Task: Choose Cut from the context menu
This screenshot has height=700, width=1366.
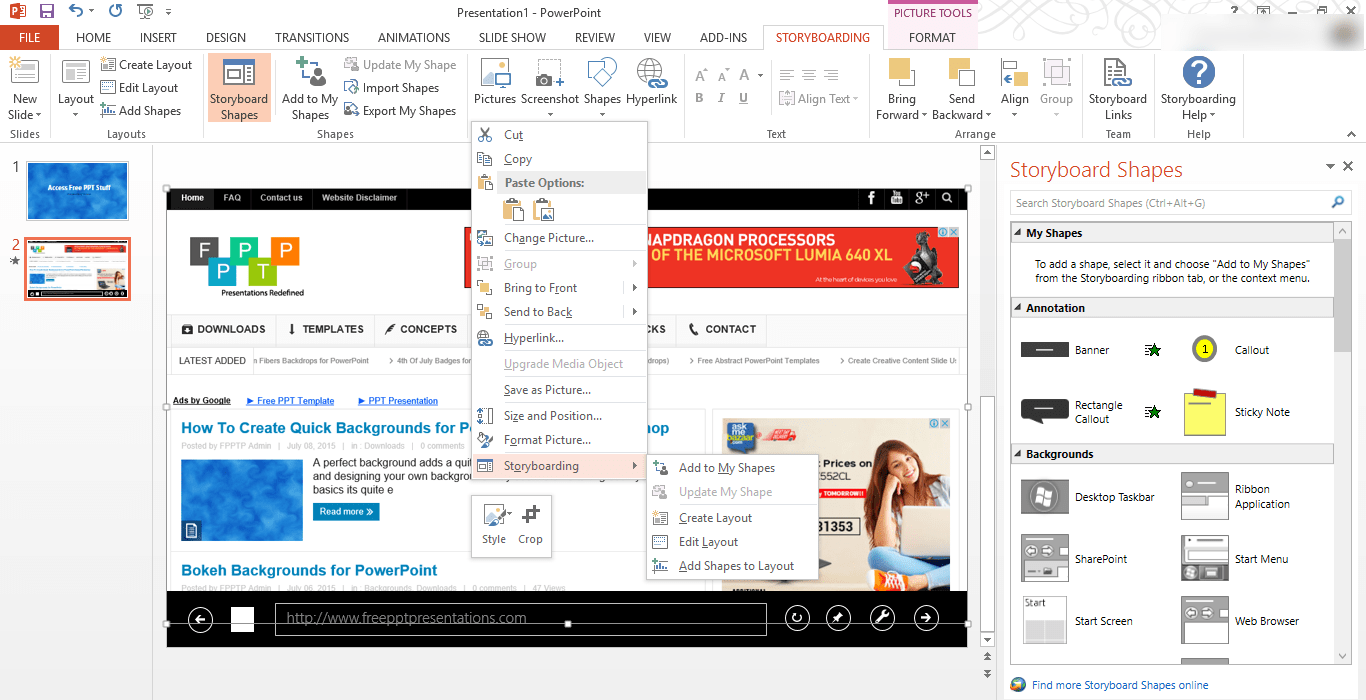Action: coord(560,135)
